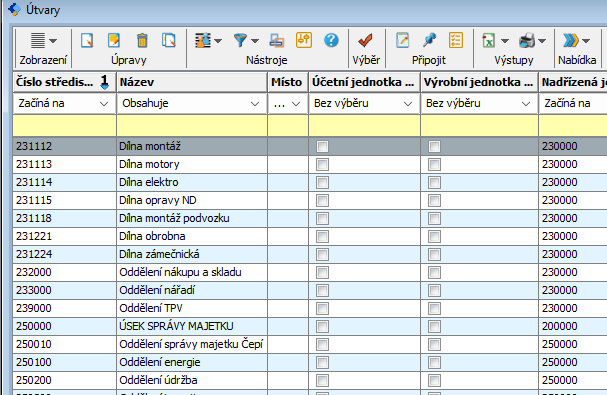The image size is (607, 395).
Task: Sort by Výrobní jednotka column header
Action: click(479, 82)
